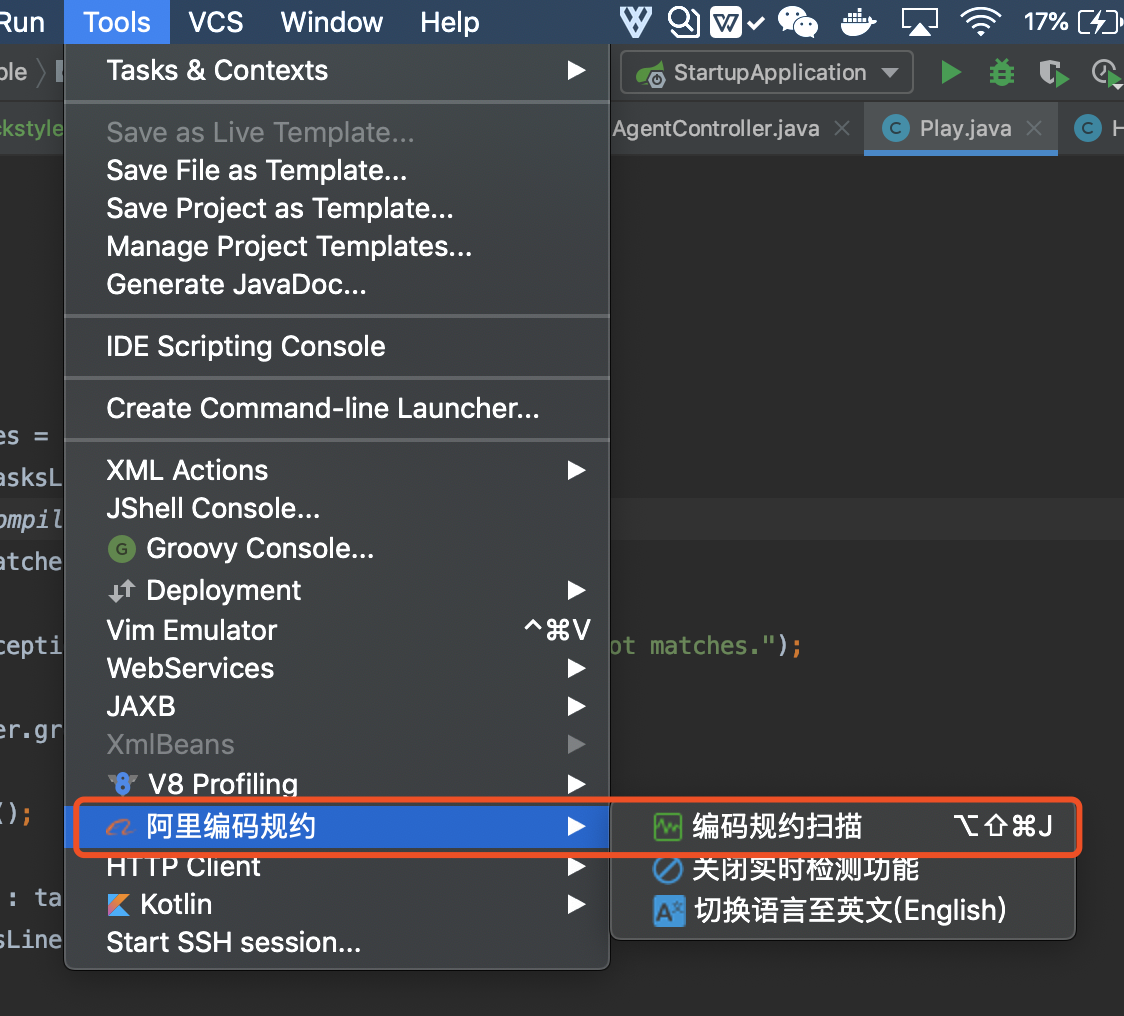Click the Play.java class file icon
The width and height of the screenshot is (1124, 1016).
point(895,129)
